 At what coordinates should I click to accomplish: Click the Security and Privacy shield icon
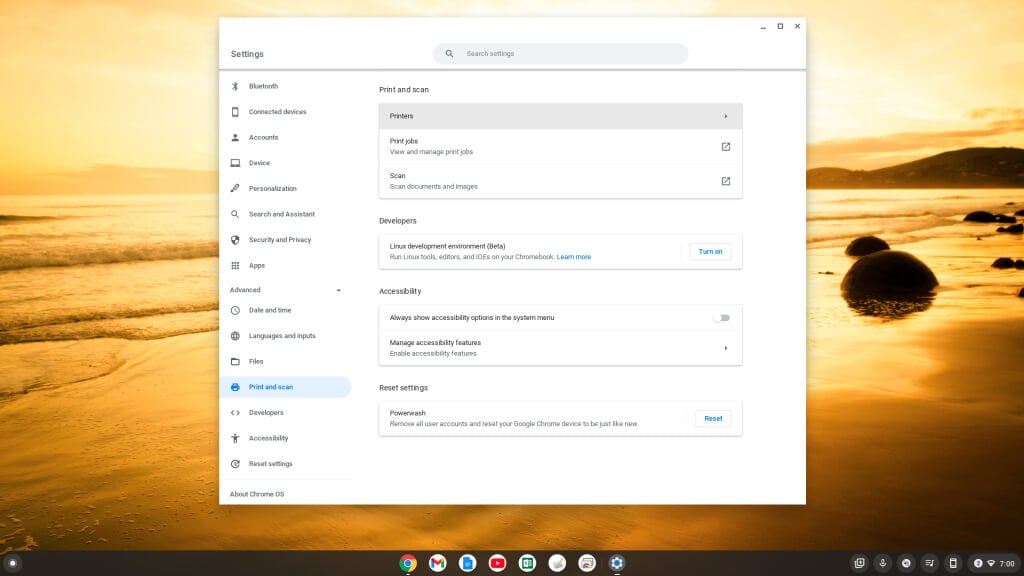235,240
